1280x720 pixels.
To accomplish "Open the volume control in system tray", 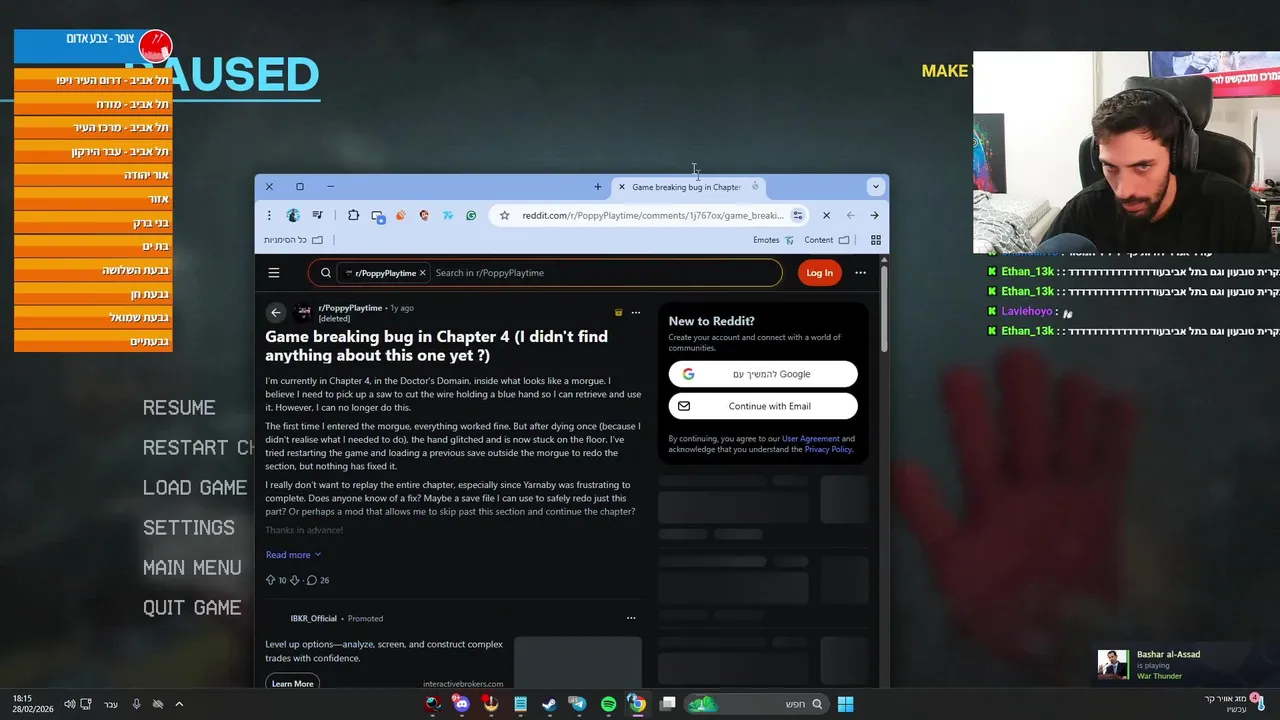I will pos(70,704).
